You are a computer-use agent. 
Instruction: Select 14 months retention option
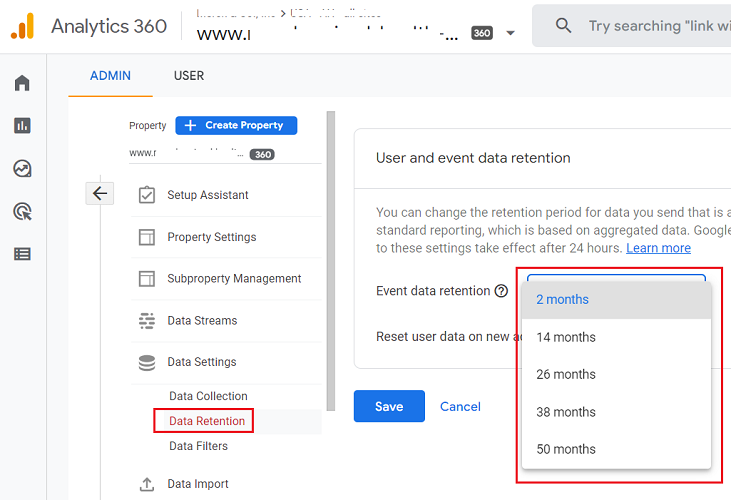tap(616, 337)
